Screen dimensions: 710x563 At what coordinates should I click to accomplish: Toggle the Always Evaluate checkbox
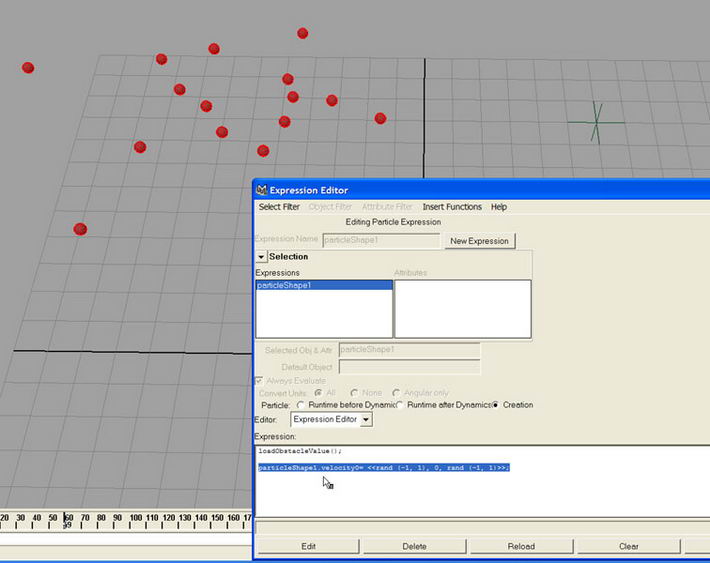(x=261, y=380)
